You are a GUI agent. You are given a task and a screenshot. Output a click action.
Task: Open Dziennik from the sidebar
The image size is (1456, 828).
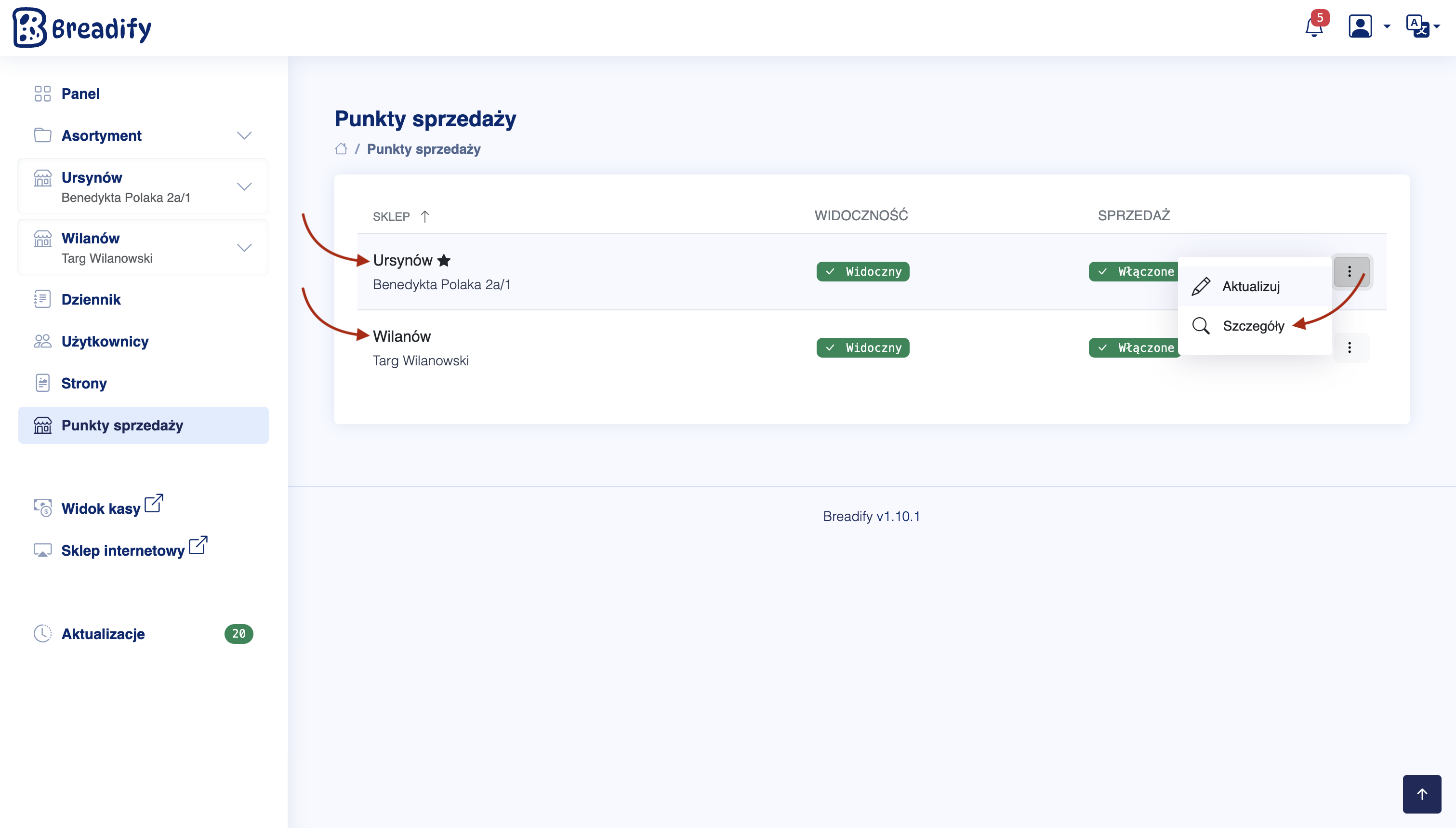tap(91, 300)
